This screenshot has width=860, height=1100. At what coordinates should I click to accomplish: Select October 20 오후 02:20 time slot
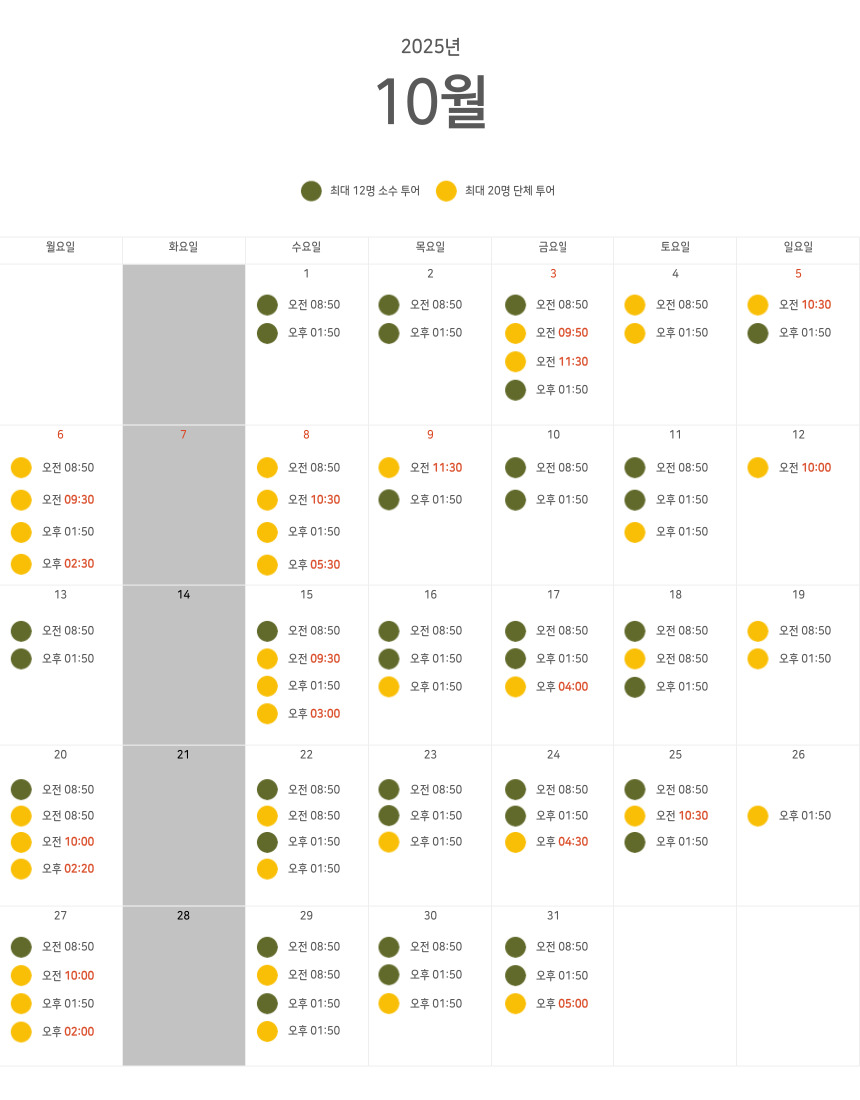[x=68, y=868]
